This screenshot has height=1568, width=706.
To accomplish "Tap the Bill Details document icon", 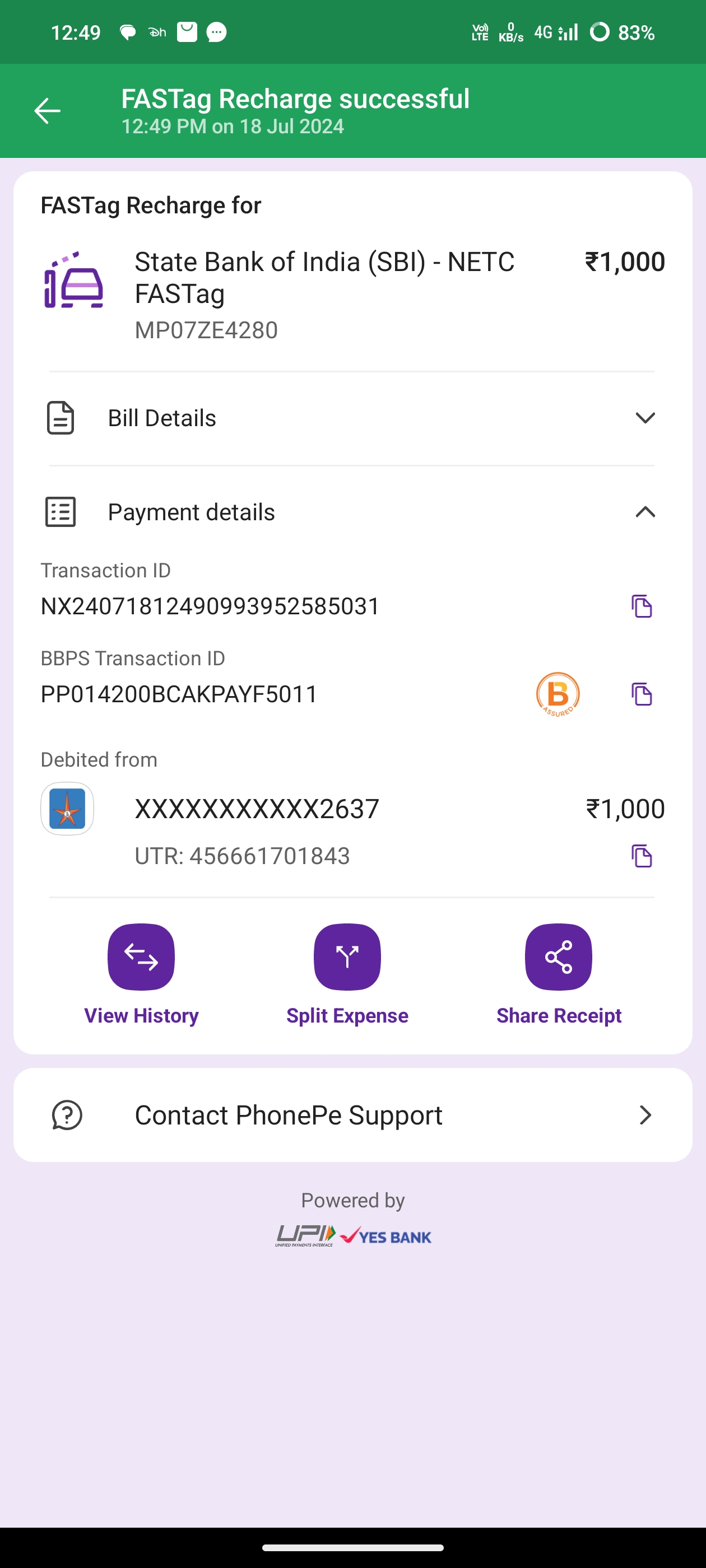I will coord(61,418).
